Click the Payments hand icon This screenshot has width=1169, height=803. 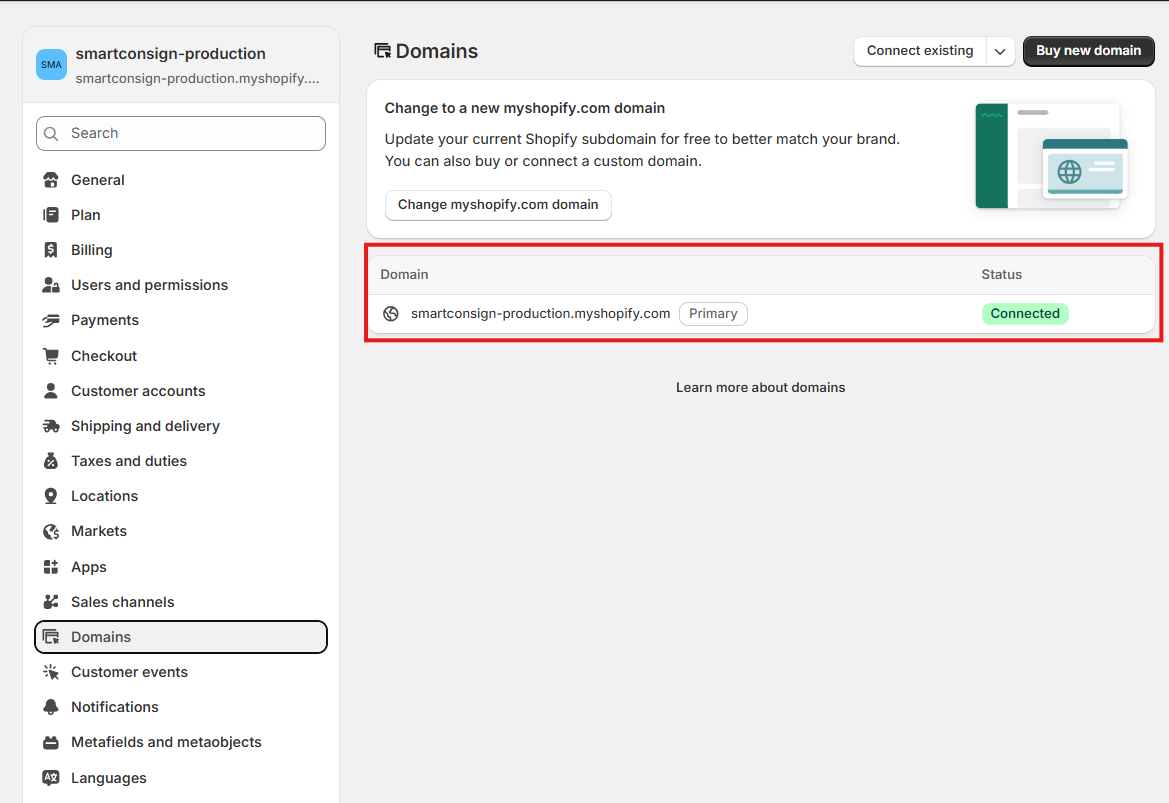click(x=51, y=321)
